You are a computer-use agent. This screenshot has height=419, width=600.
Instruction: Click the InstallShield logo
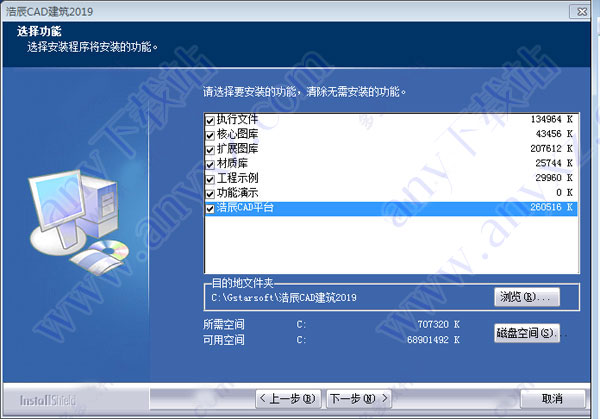click(48, 400)
